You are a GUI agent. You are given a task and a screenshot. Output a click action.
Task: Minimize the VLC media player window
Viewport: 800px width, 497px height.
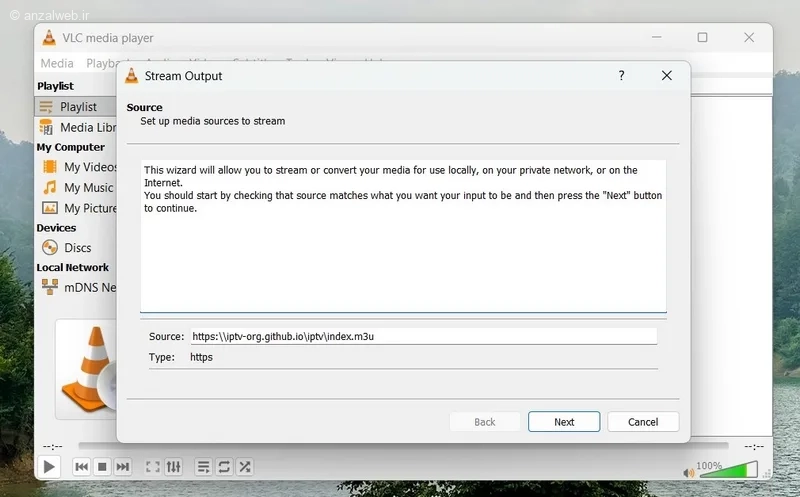(657, 37)
